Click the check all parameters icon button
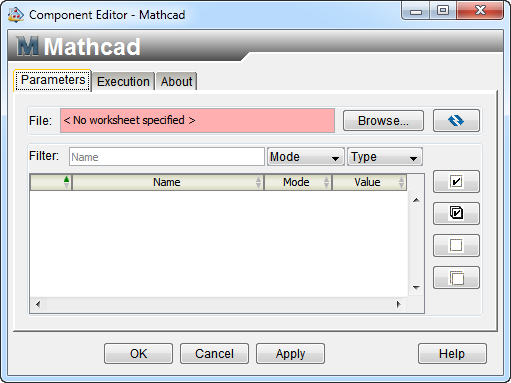This screenshot has height=383, width=511. (456, 213)
